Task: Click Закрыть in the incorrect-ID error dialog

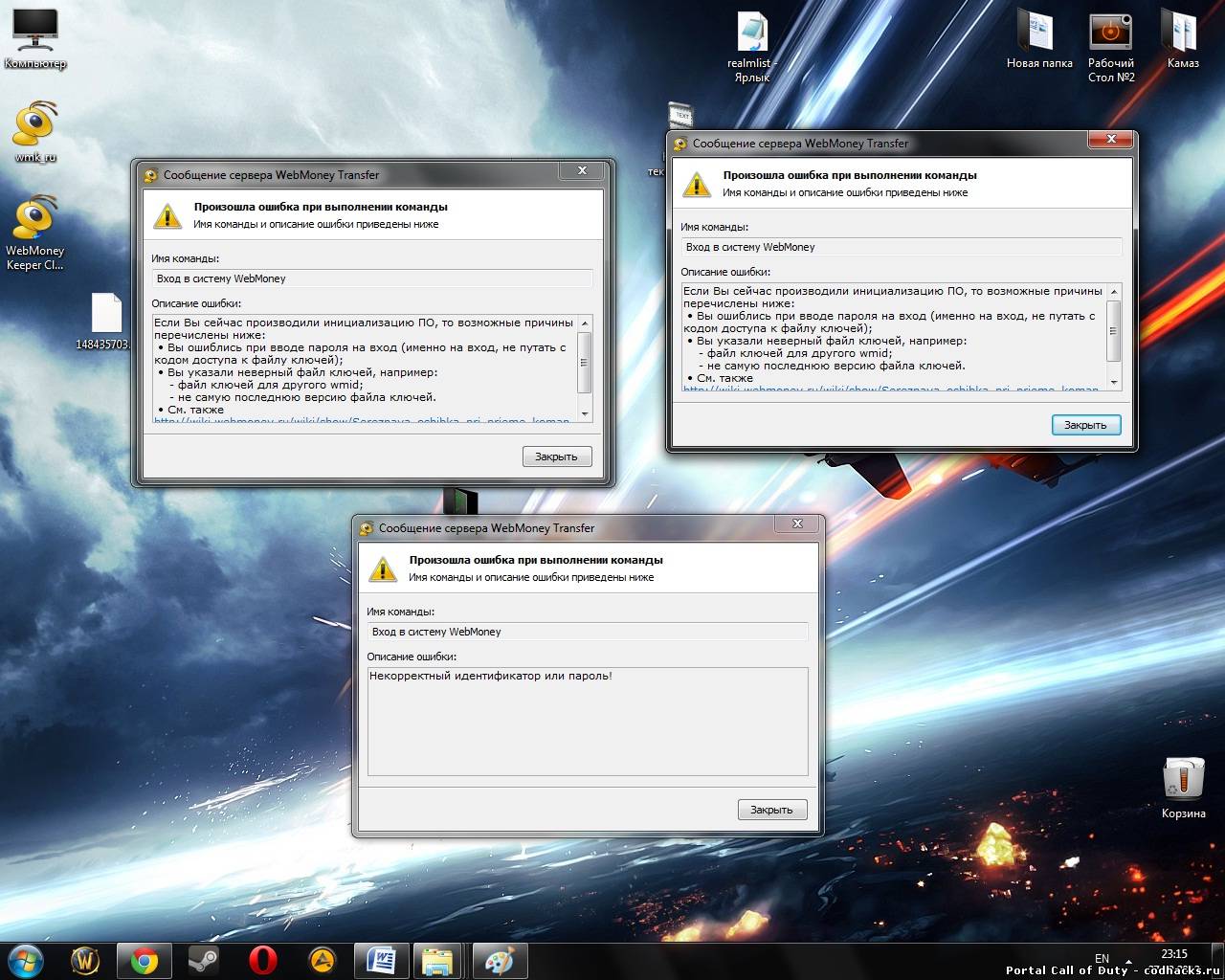Action: click(x=772, y=810)
